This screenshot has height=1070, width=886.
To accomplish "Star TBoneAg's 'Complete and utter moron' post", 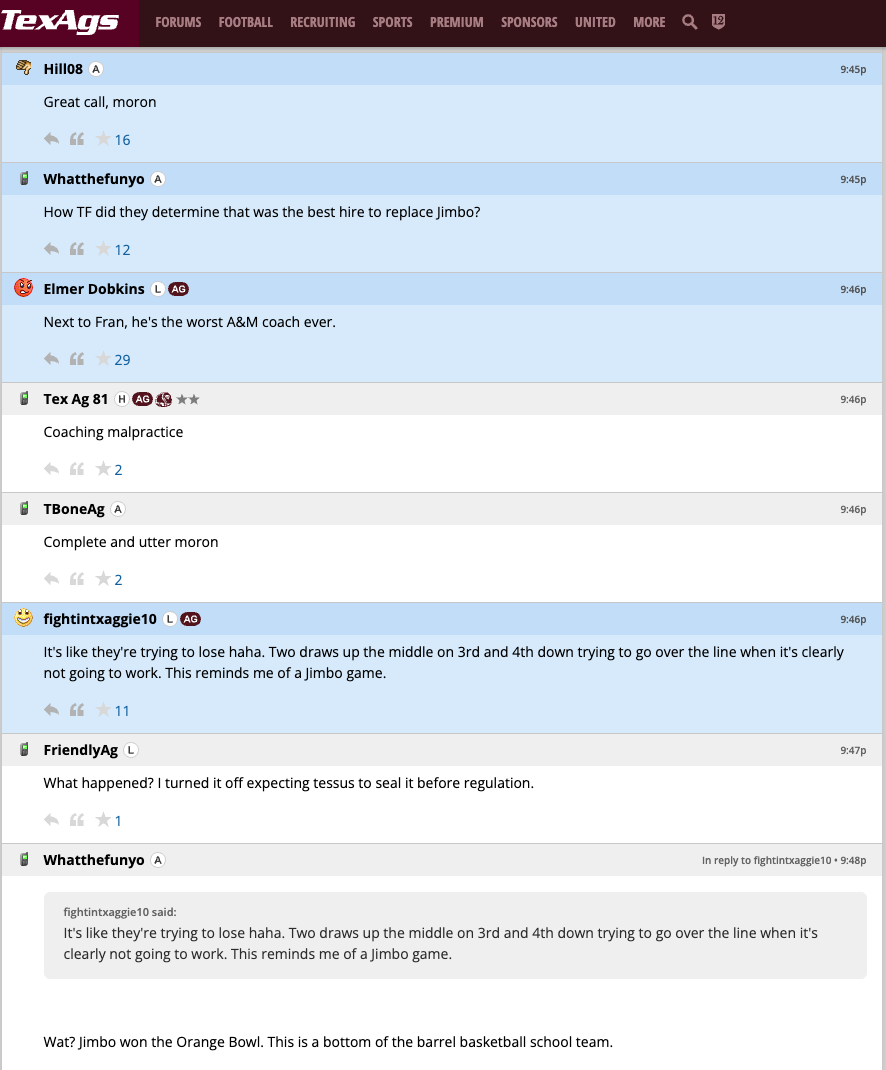I will (103, 579).
